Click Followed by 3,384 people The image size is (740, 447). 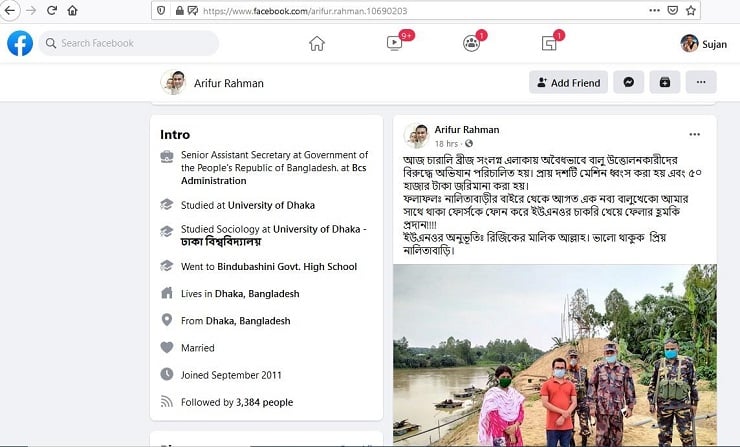(x=237, y=402)
